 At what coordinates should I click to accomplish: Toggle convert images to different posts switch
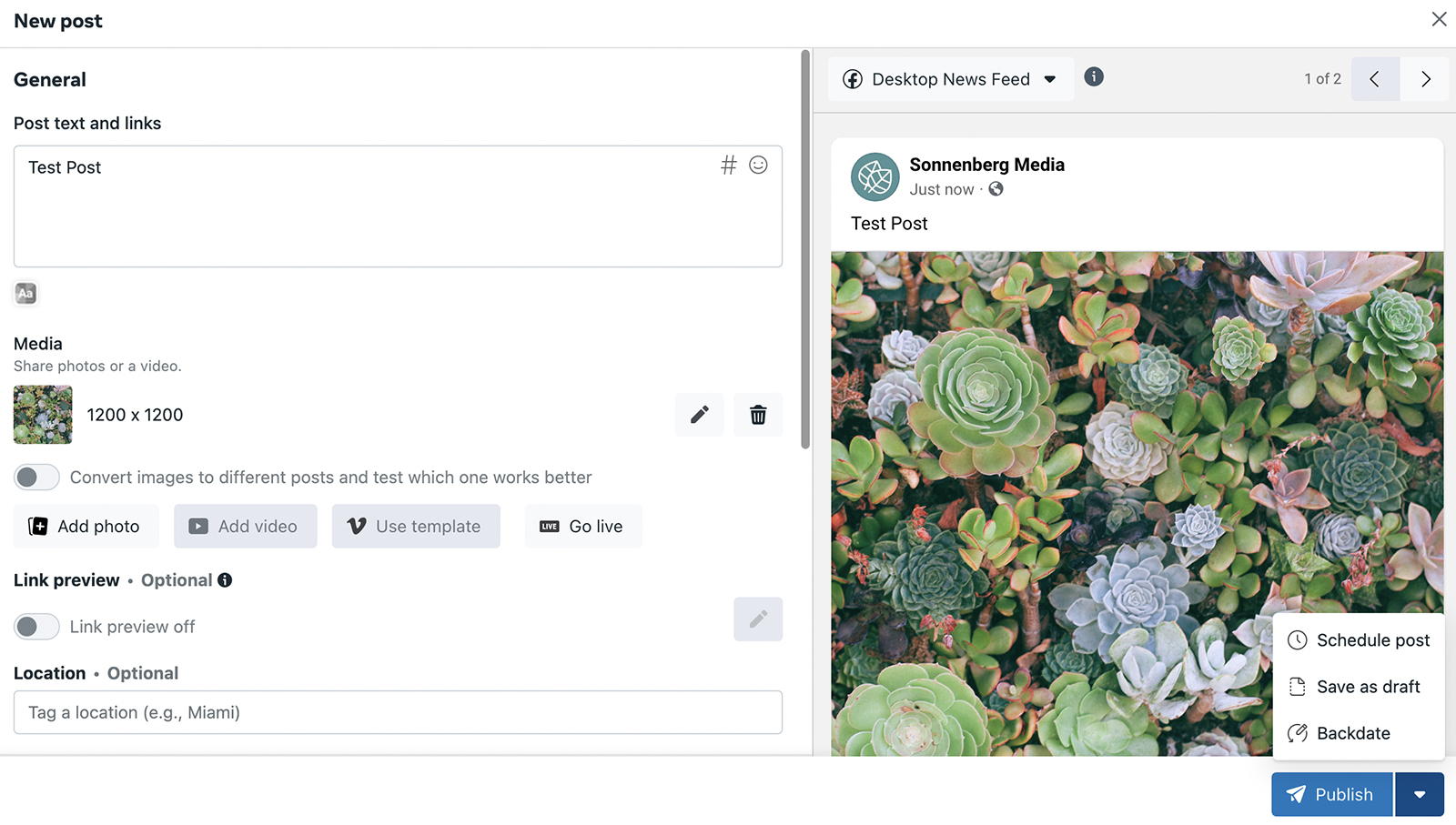pyautogui.click(x=36, y=477)
